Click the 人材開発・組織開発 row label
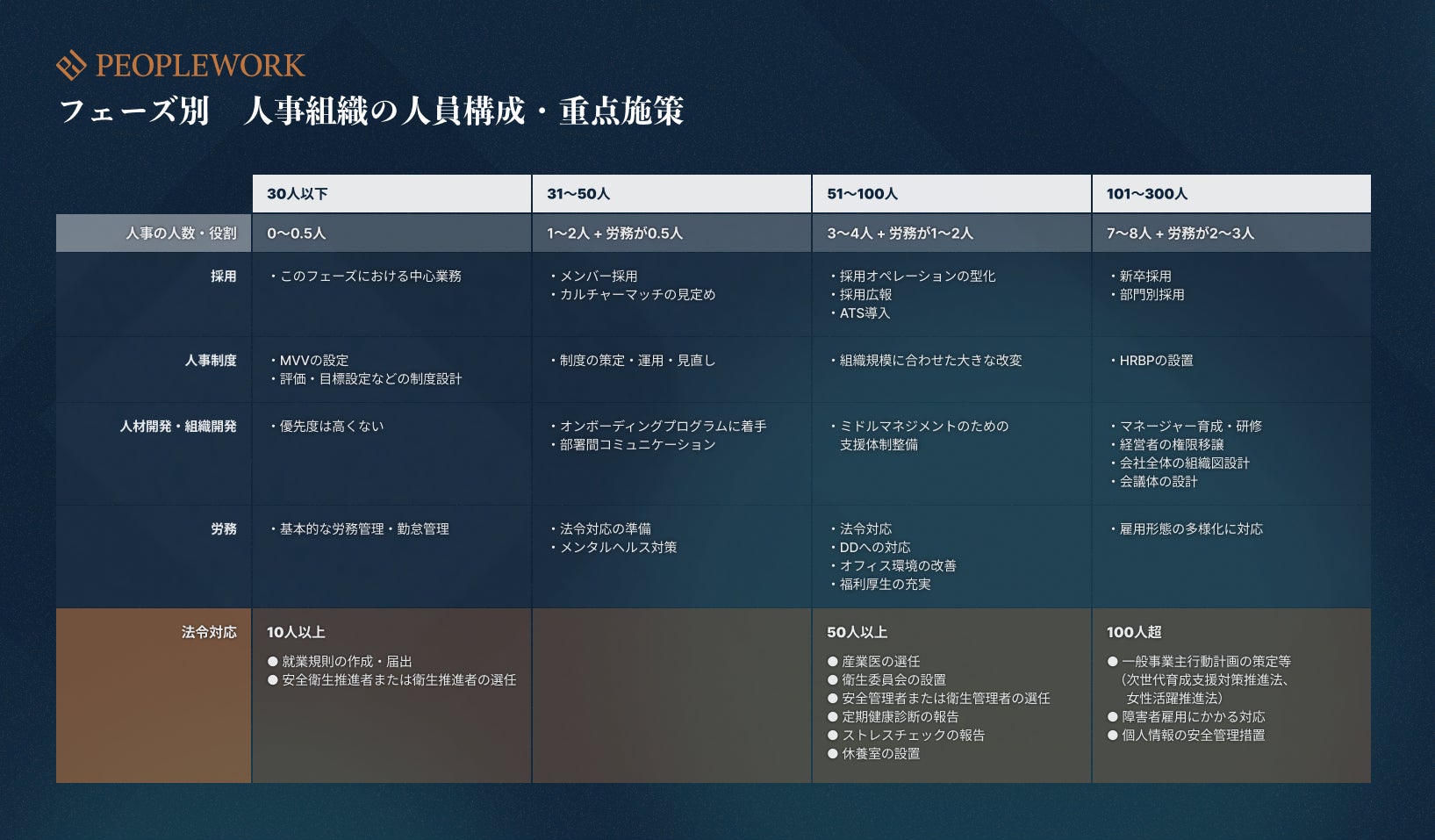Viewport: 1435px width, 840px height. click(x=178, y=427)
